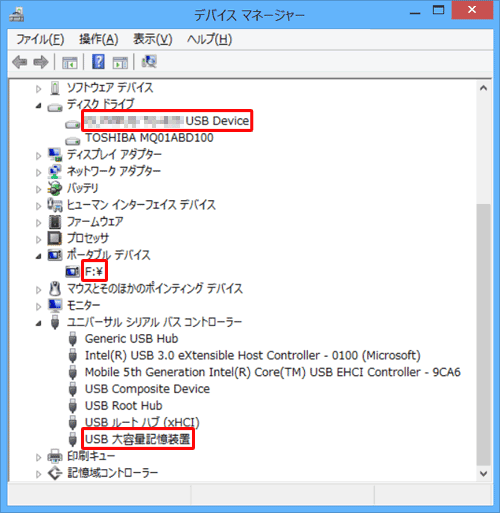Select the USB 大容量記憶装置 device
Viewport: 500px width, 513px height.
pyautogui.click(x=137, y=439)
